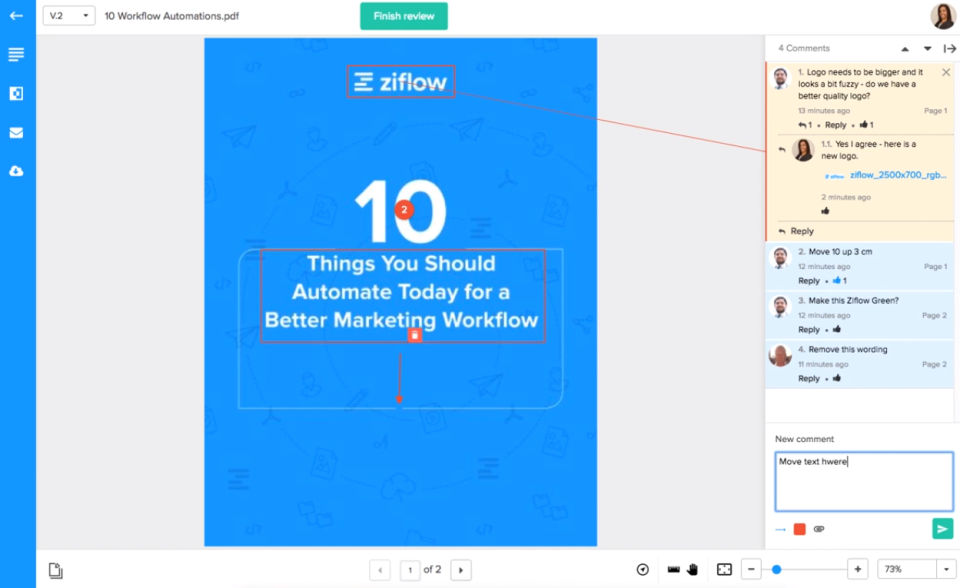The width and height of the screenshot is (960, 588).
Task: Click the page number field
Action: [410, 570]
